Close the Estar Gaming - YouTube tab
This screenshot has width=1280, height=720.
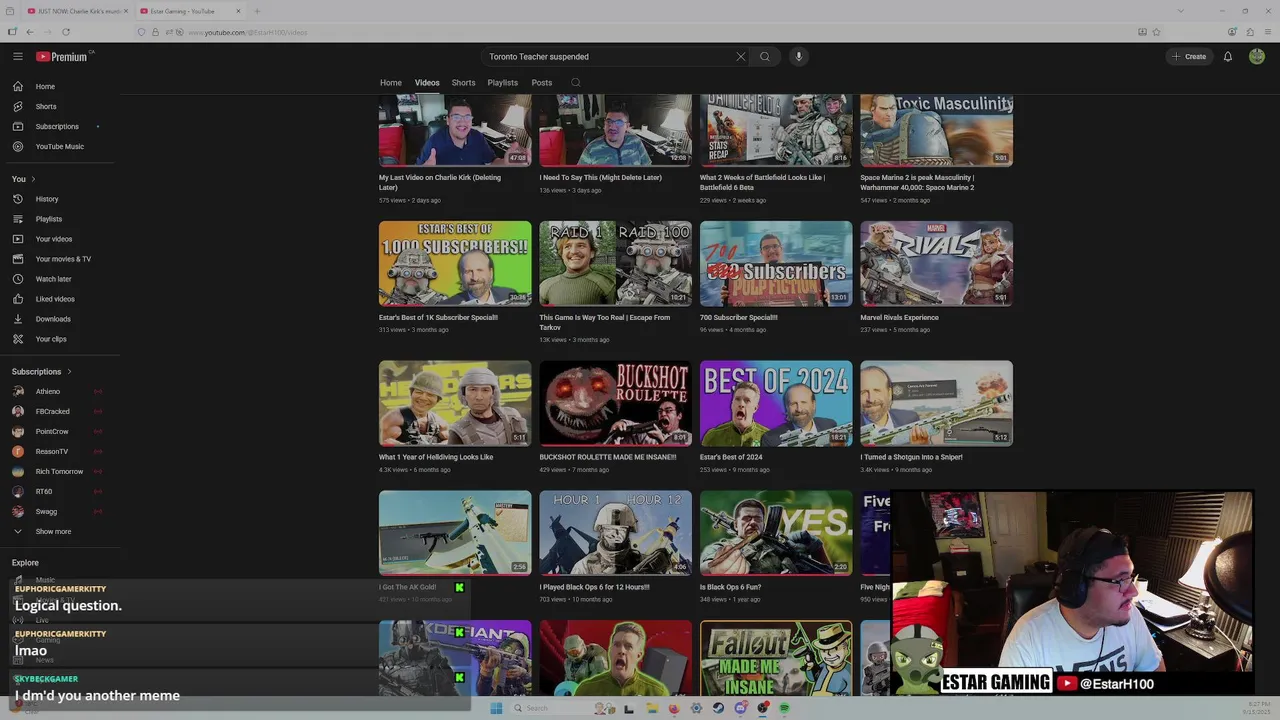238,11
